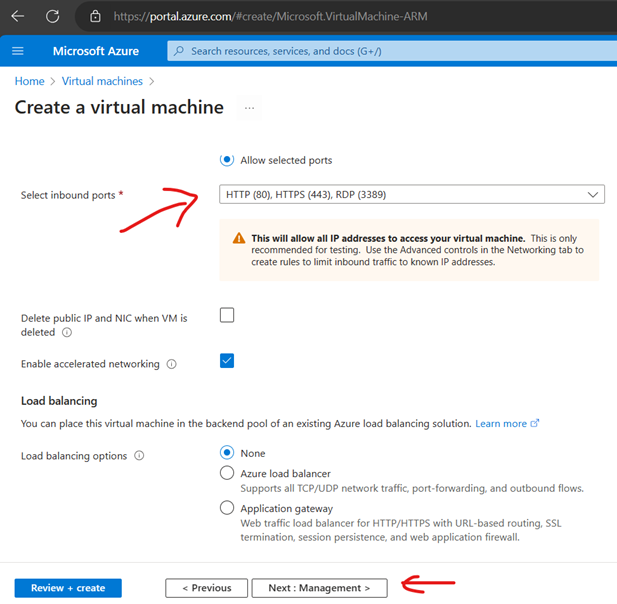The width and height of the screenshot is (617, 604).
Task: Click the site security lock icon
Action: click(95, 16)
